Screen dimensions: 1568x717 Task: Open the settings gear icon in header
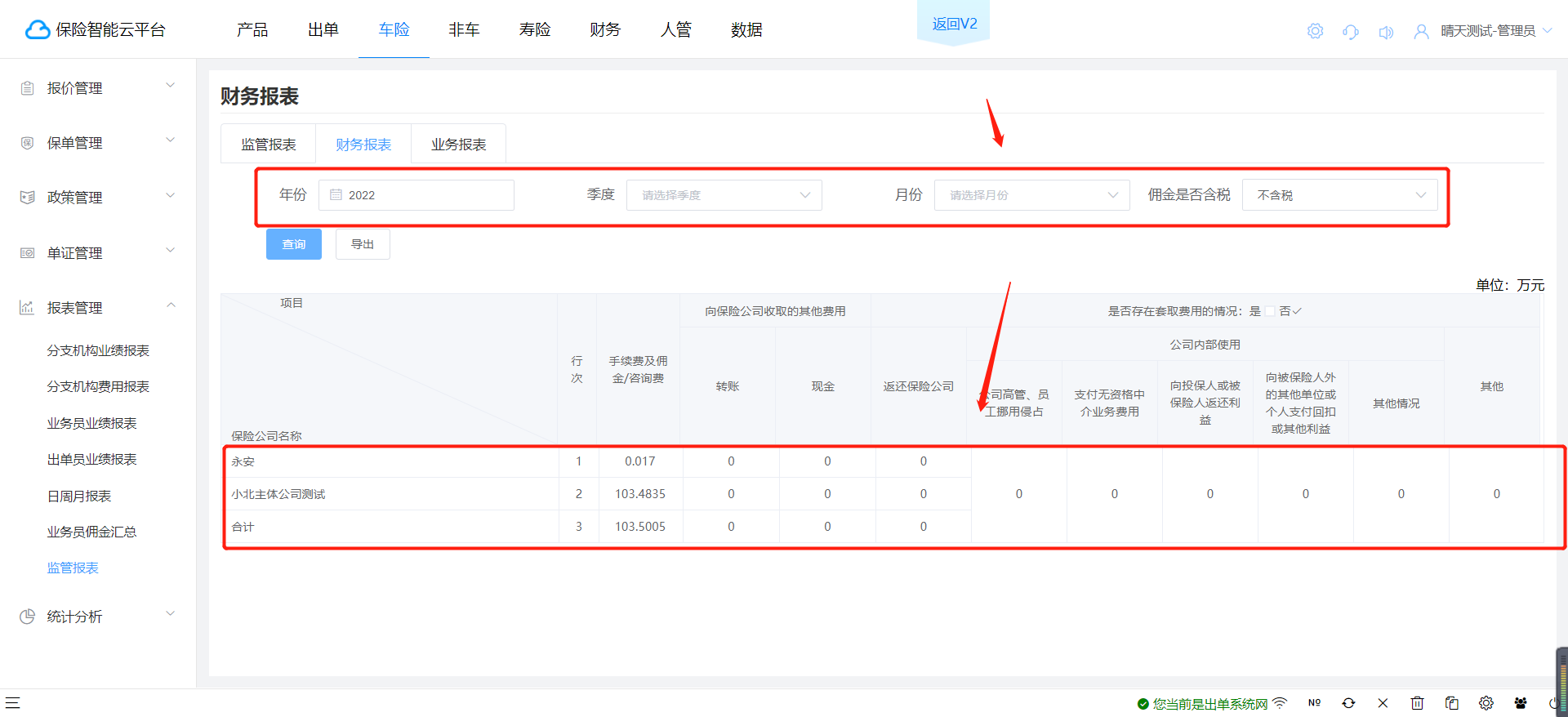tap(1315, 31)
